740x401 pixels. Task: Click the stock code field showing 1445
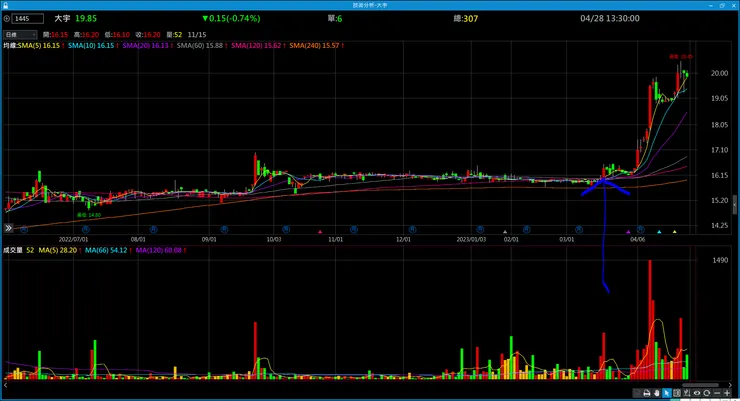tap(28, 19)
